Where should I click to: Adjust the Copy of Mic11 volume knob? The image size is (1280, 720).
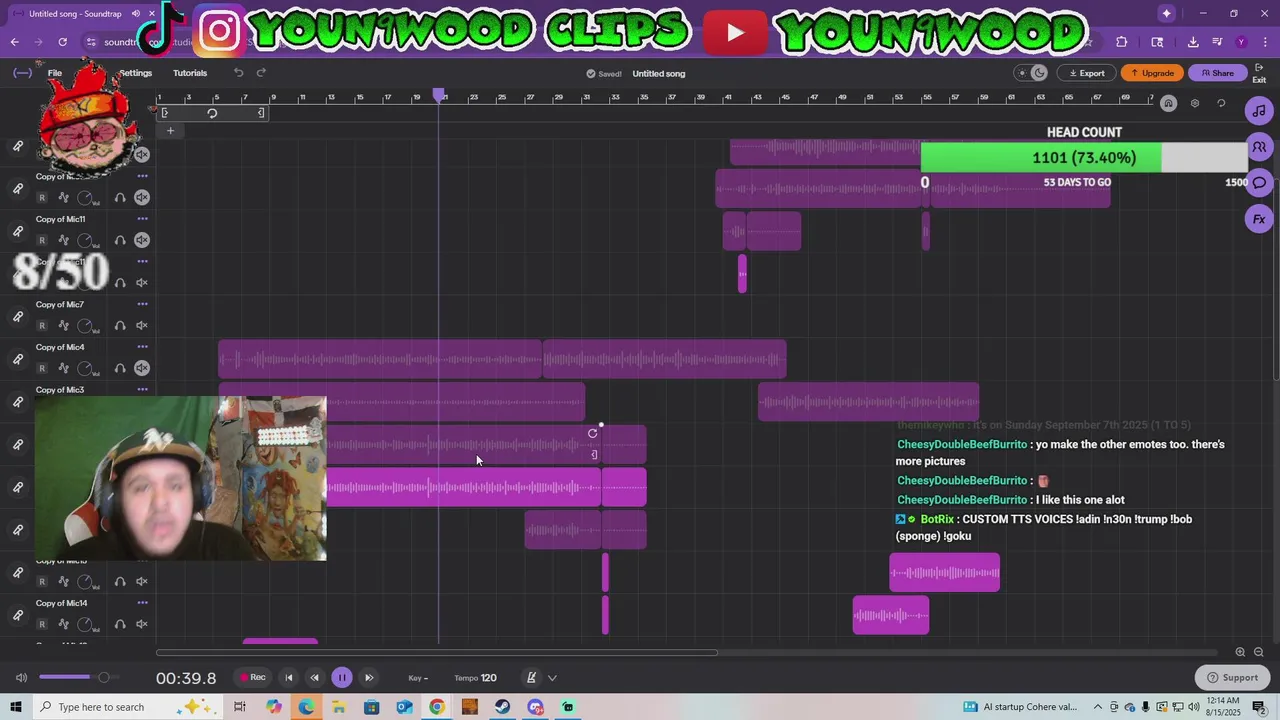[86, 240]
